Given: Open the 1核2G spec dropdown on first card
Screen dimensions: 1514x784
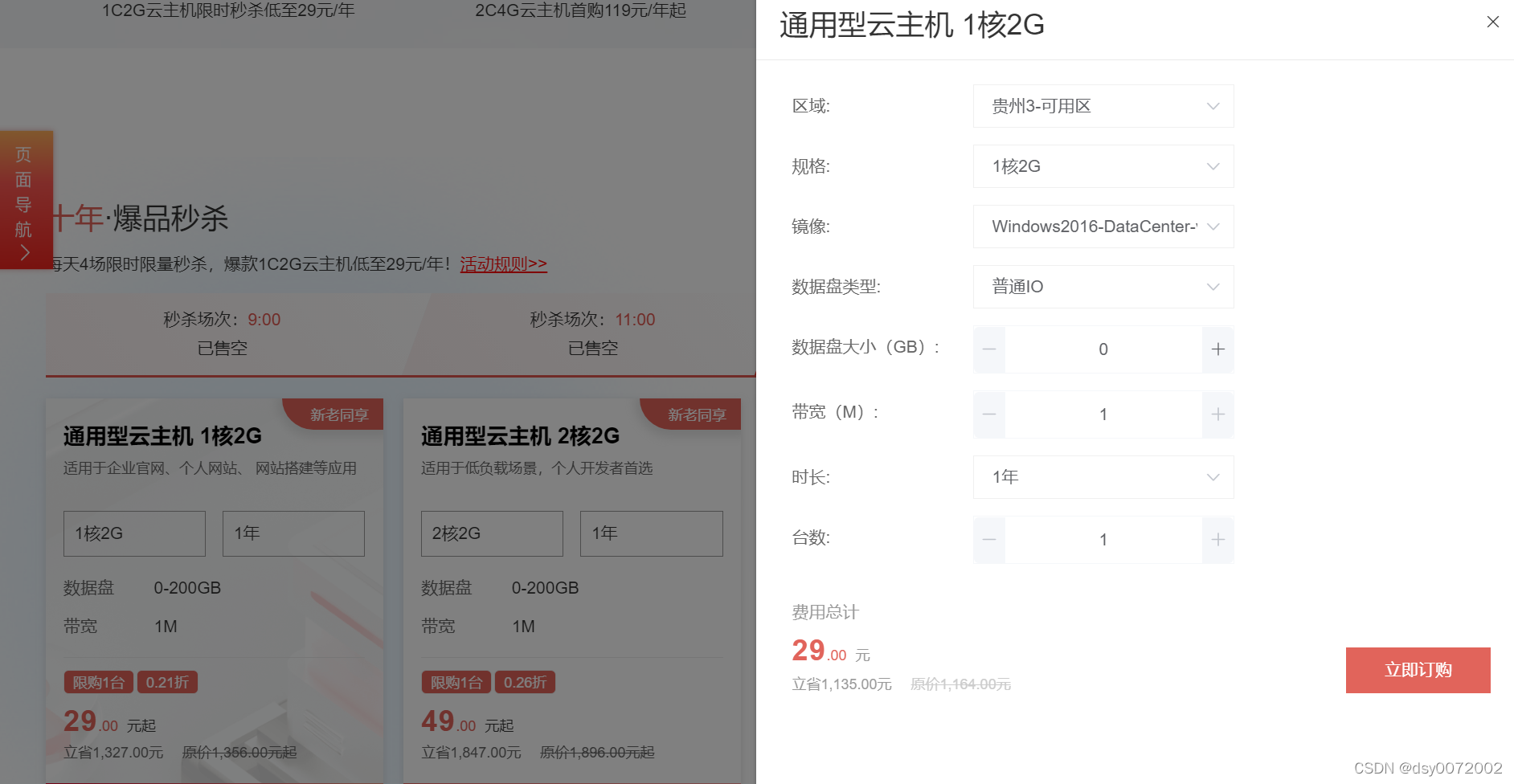Looking at the screenshot, I should (x=134, y=533).
